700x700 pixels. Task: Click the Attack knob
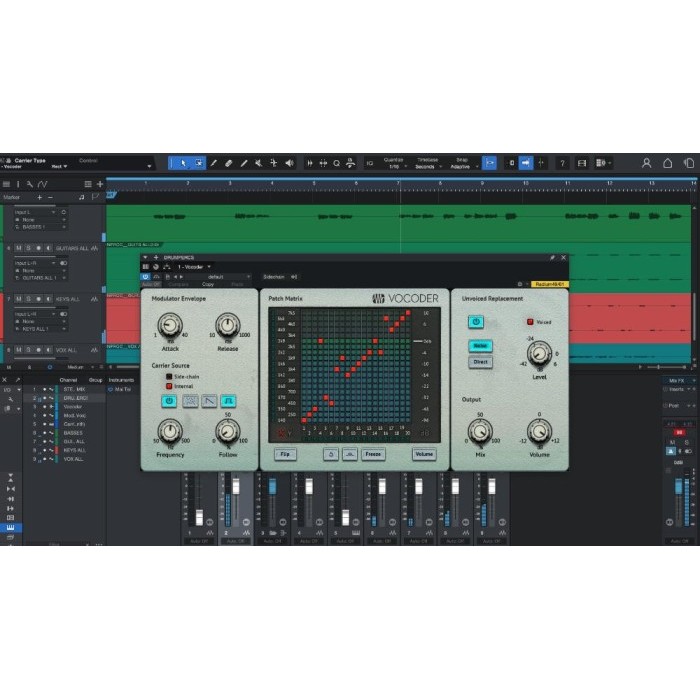point(170,325)
